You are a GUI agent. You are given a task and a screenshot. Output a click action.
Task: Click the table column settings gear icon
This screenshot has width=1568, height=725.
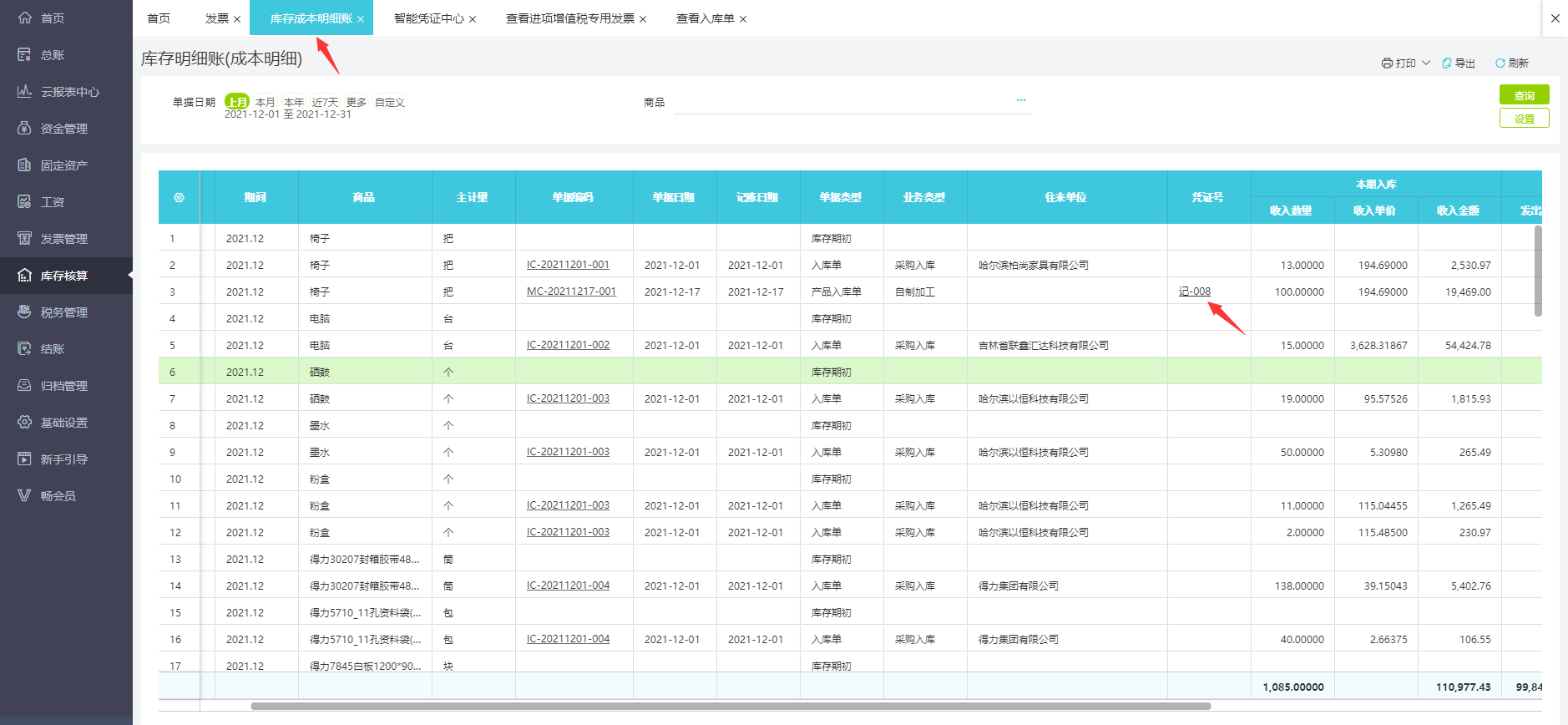[179, 198]
